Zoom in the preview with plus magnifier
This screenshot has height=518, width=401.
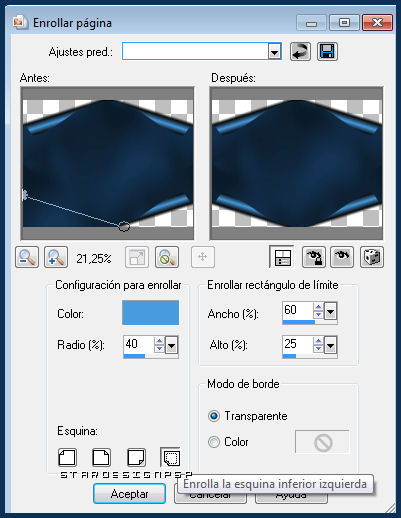point(56,257)
